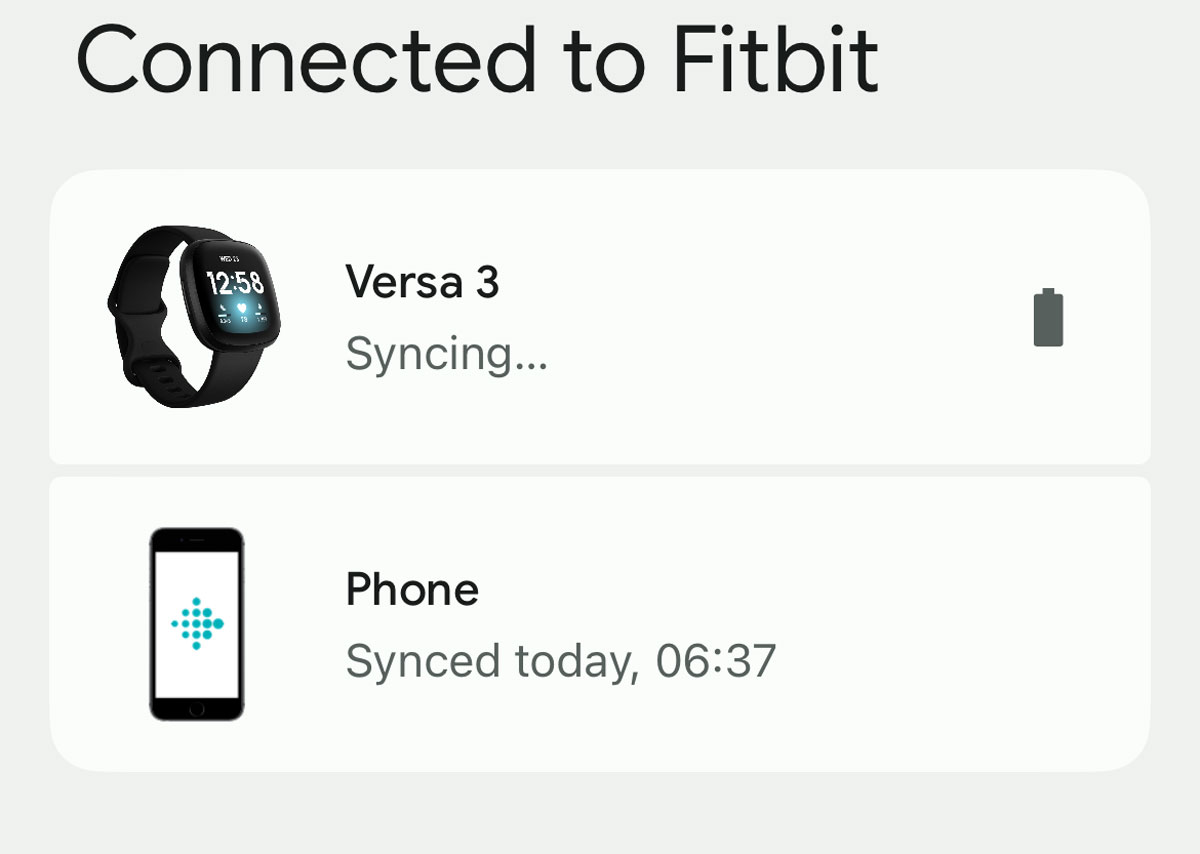Click the Phone device name
1200x854 pixels.
point(412,589)
